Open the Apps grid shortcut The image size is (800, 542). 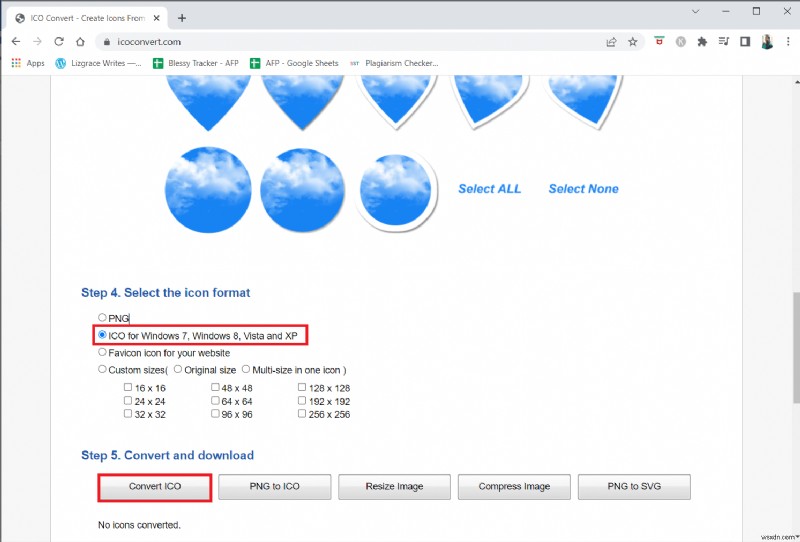pyautogui.click(x=28, y=63)
